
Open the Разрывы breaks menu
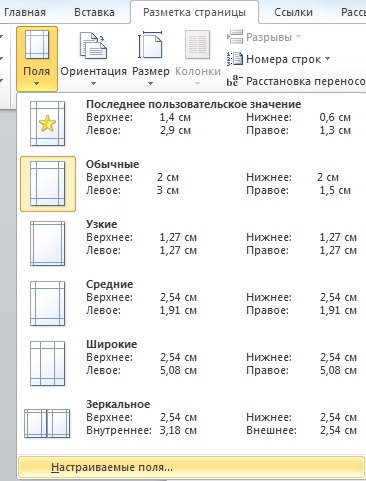pos(264,37)
